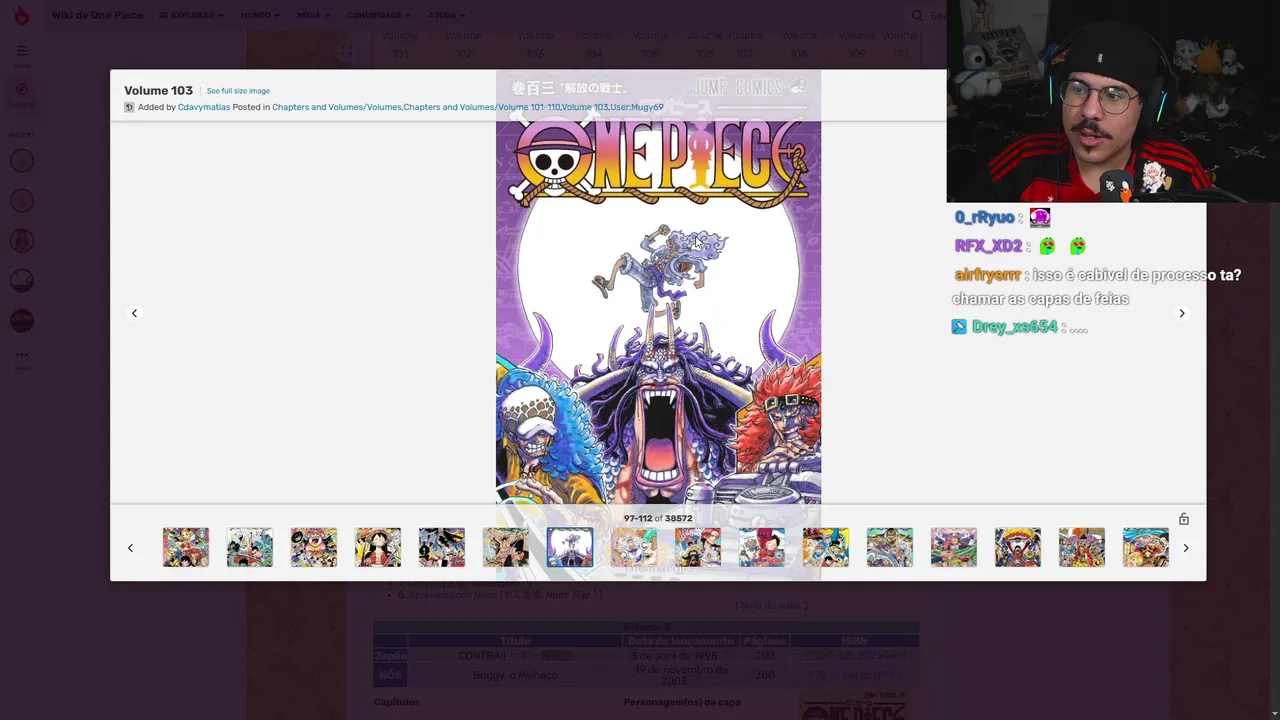The image size is (1280, 720).
Task: Select the first thumbnail in carousel
Action: pyautogui.click(x=186, y=548)
